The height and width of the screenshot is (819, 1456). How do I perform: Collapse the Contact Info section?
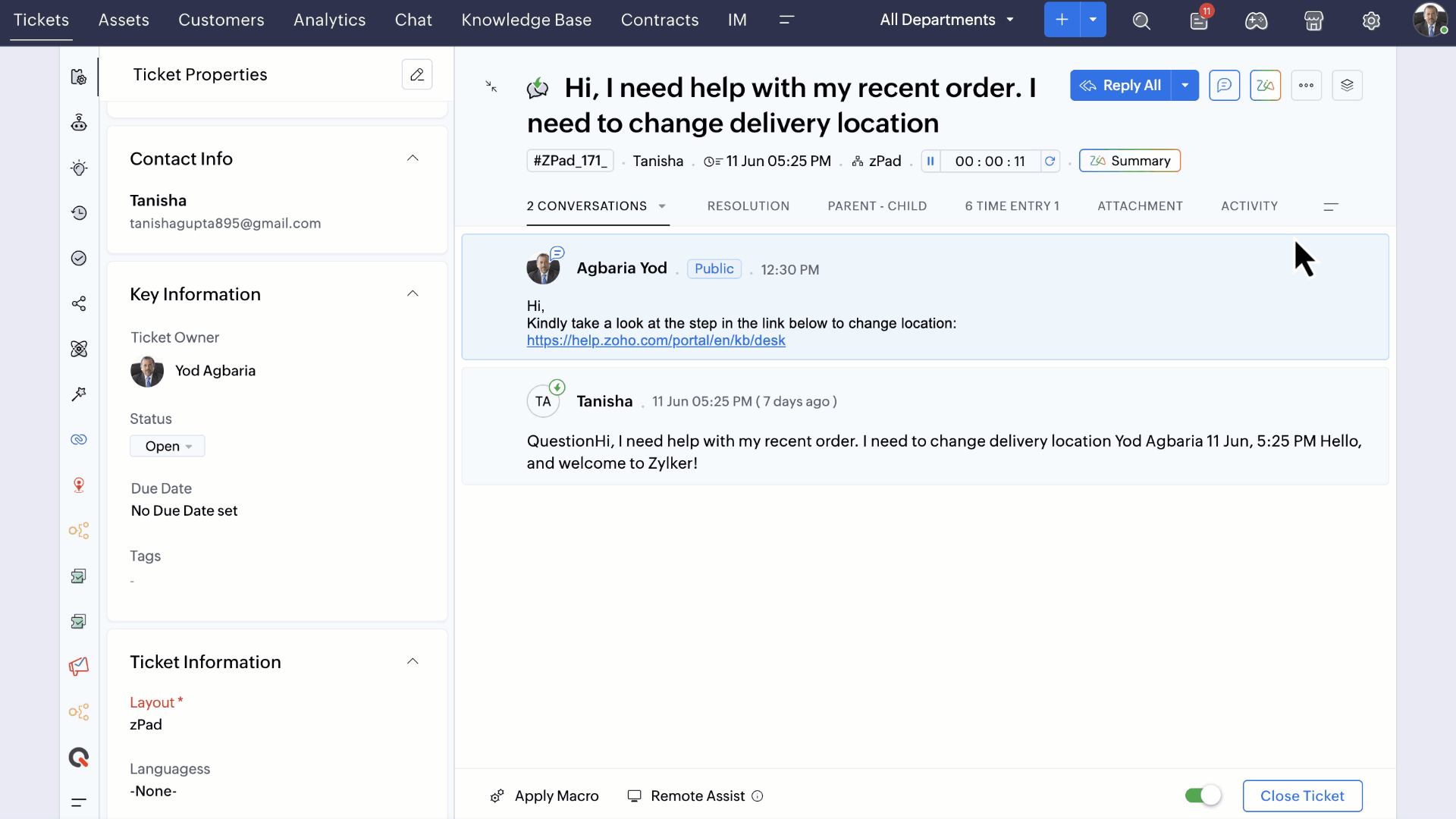coord(413,158)
